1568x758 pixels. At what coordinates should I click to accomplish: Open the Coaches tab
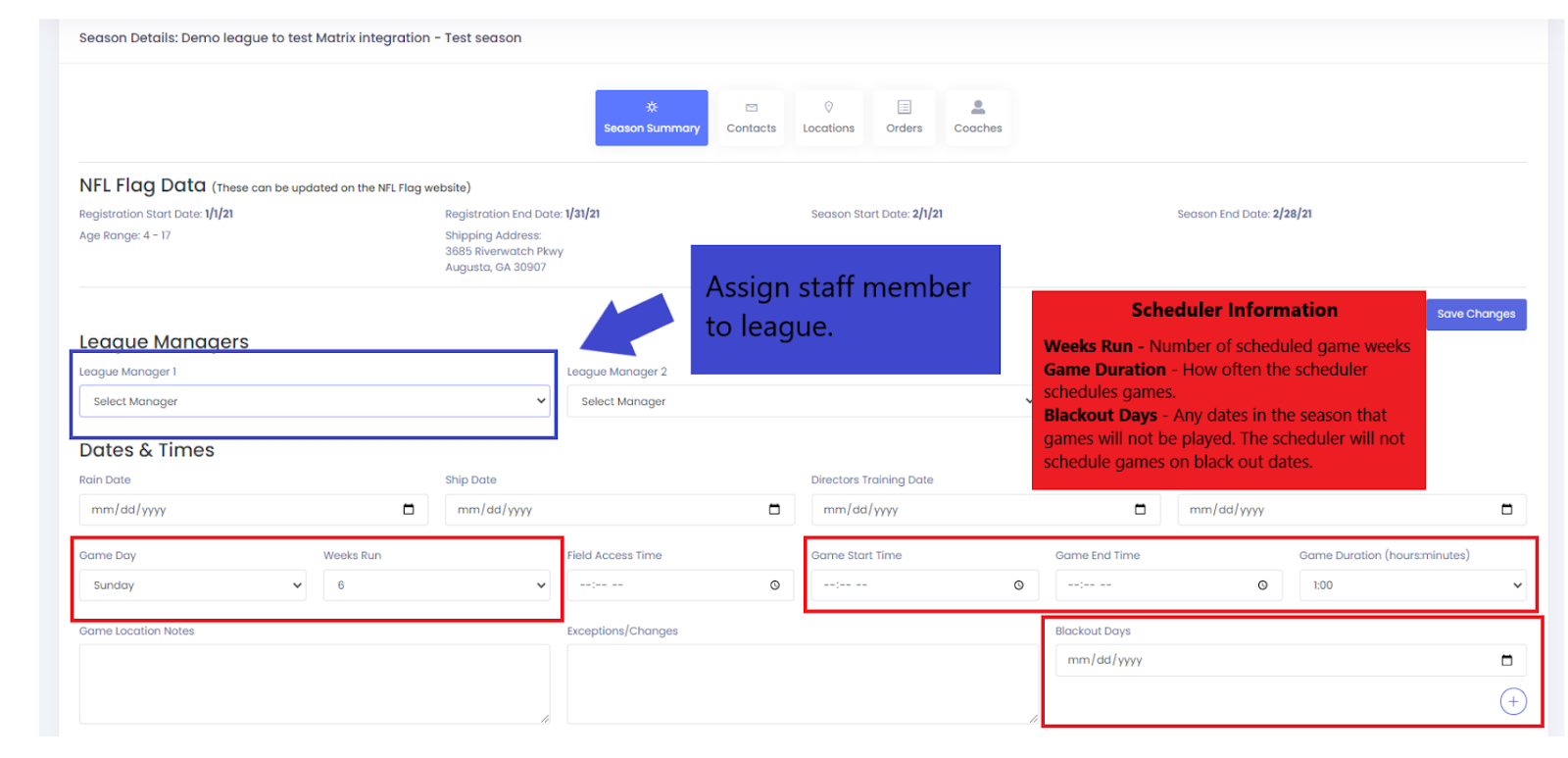click(977, 118)
